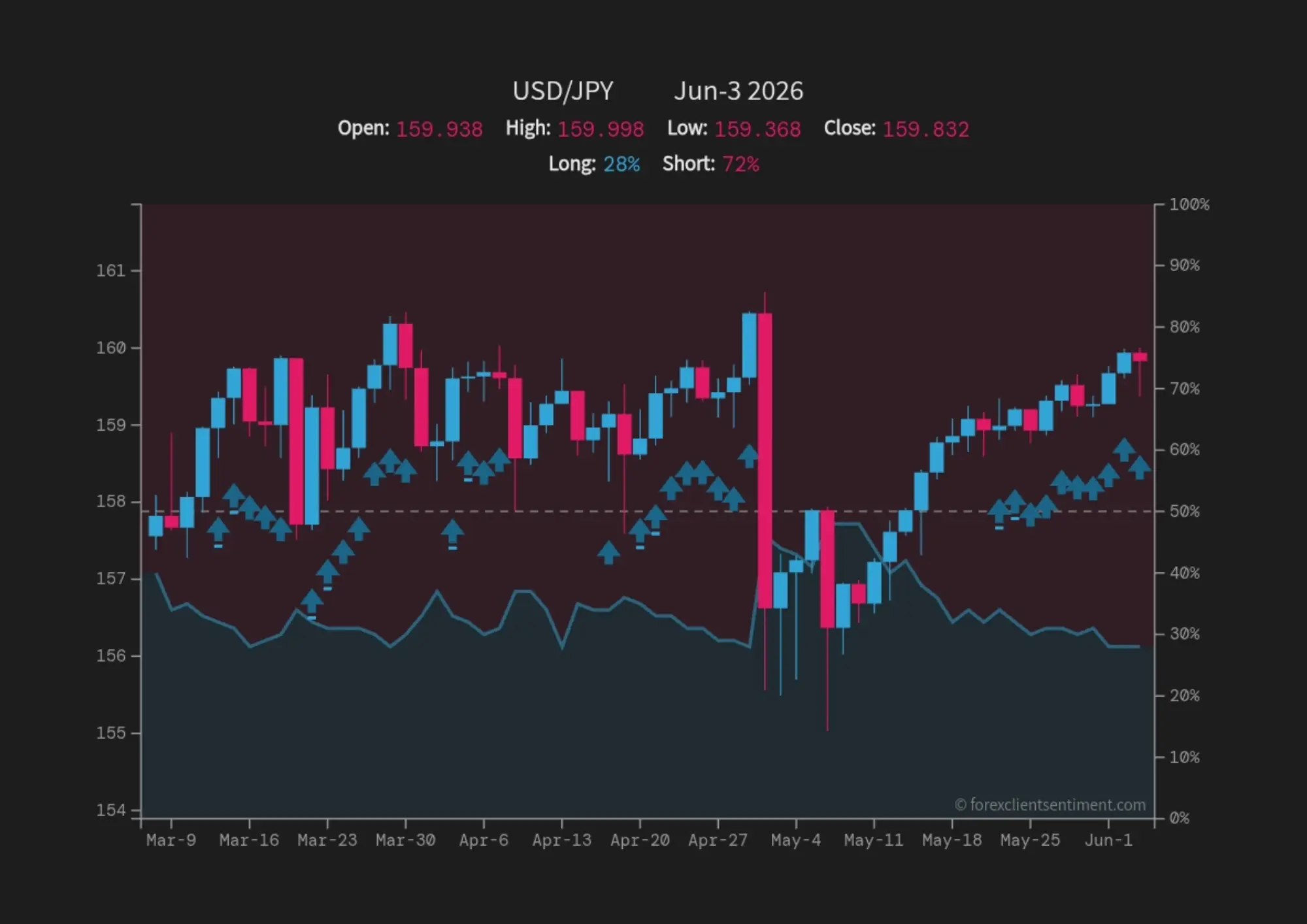The image size is (1307, 924).
Task: Click the first blue candlestick near Mar-9
Action: [156, 525]
